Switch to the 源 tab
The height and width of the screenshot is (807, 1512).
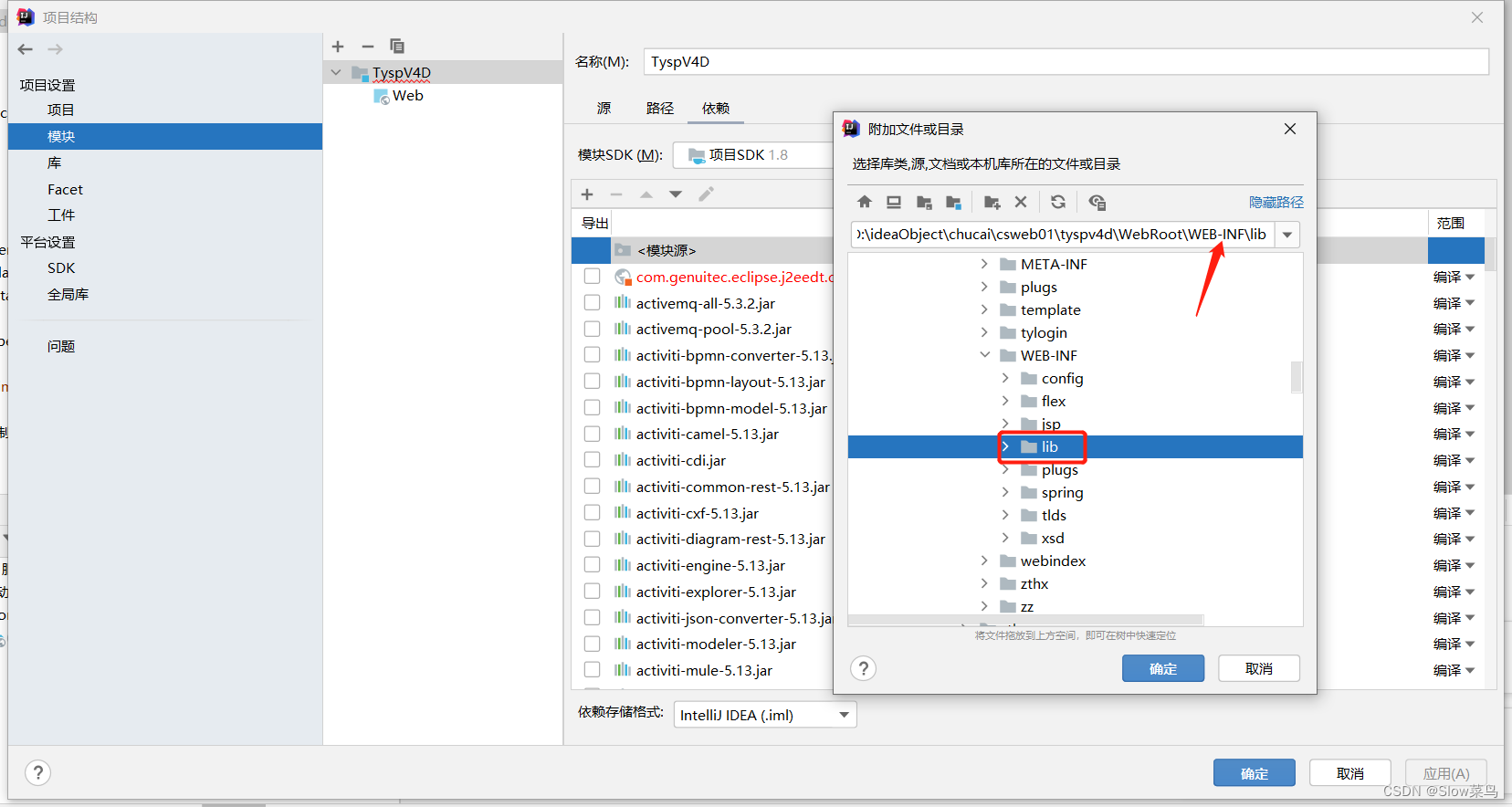[x=604, y=108]
